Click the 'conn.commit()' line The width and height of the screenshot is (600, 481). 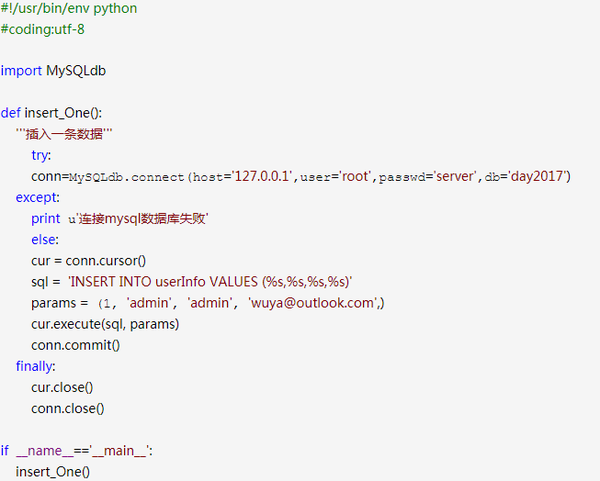pos(75,346)
